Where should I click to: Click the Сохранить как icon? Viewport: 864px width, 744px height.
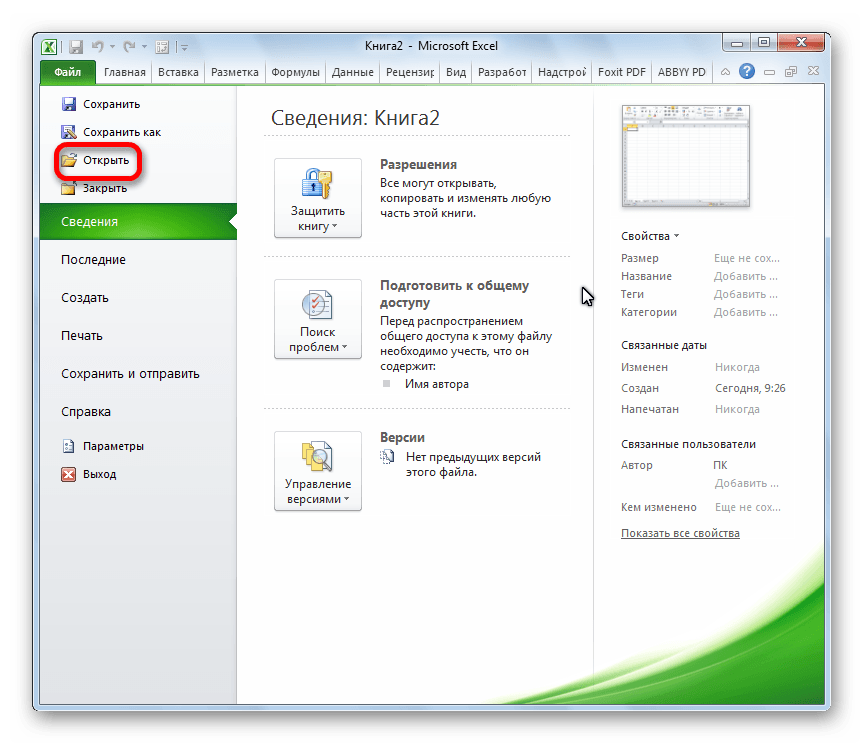(69, 132)
